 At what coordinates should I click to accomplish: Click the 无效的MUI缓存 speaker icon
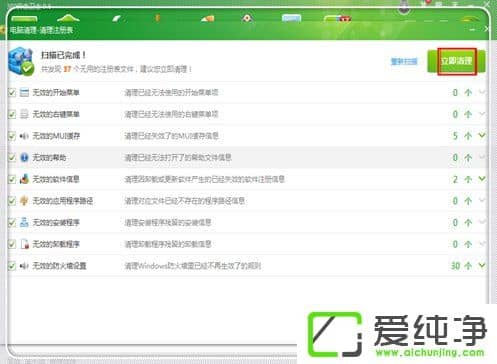point(24,136)
